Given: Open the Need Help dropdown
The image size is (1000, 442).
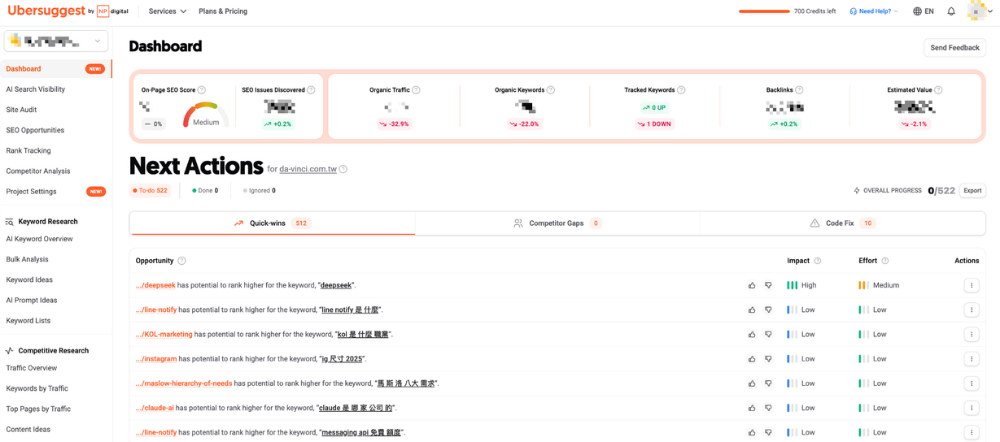Looking at the screenshot, I should 874,11.
